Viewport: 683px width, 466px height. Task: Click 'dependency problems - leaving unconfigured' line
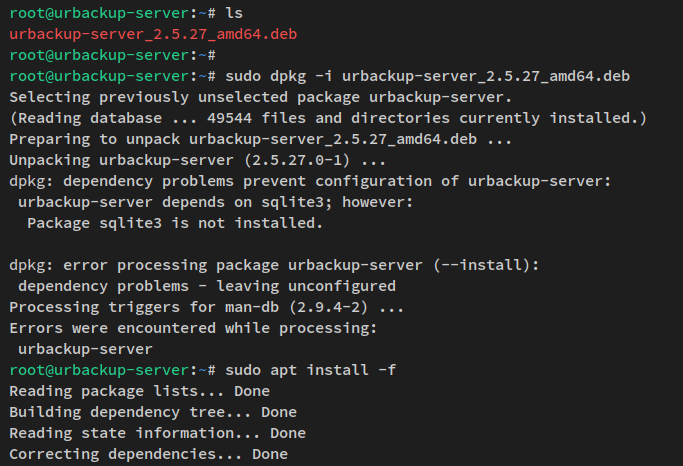[207, 286]
